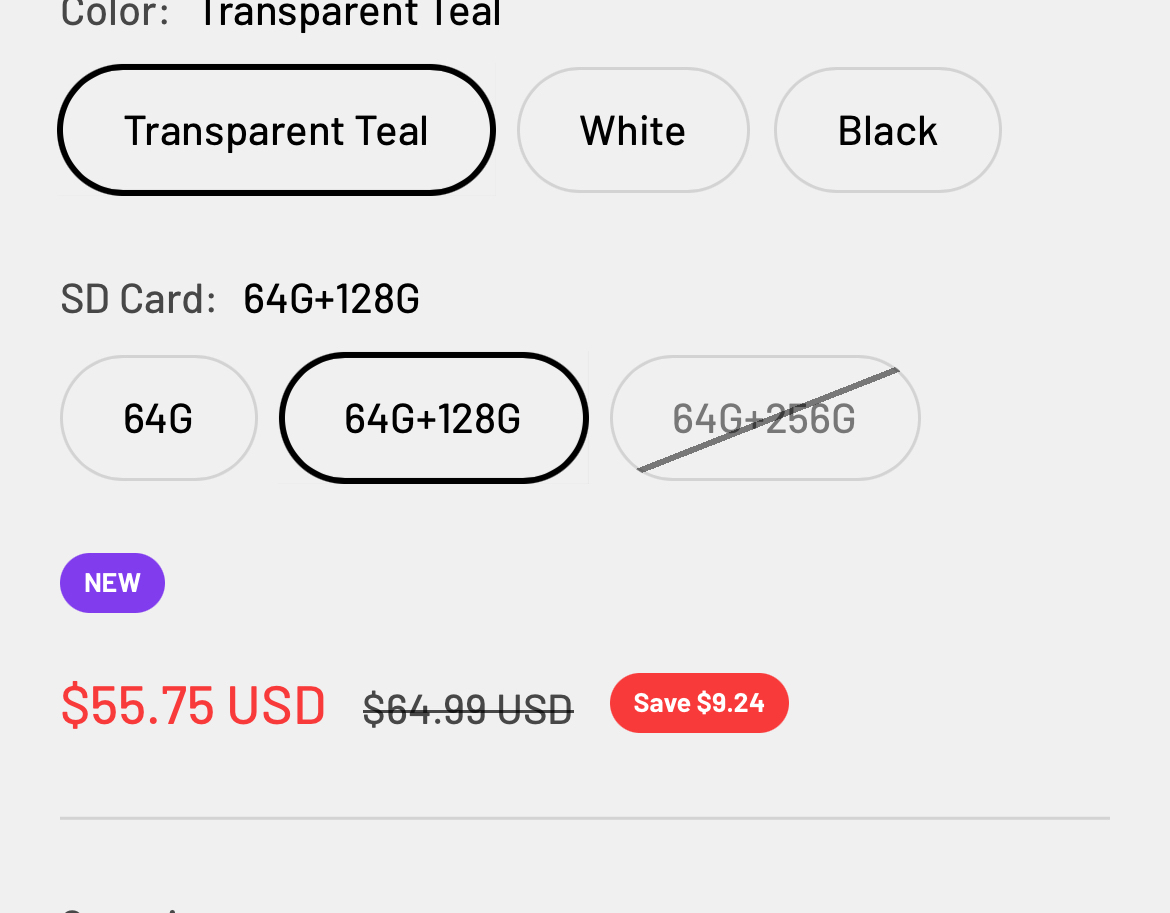The height and width of the screenshot is (913, 1170).
Task: Click the word USD in the red price
Action: tap(276, 704)
